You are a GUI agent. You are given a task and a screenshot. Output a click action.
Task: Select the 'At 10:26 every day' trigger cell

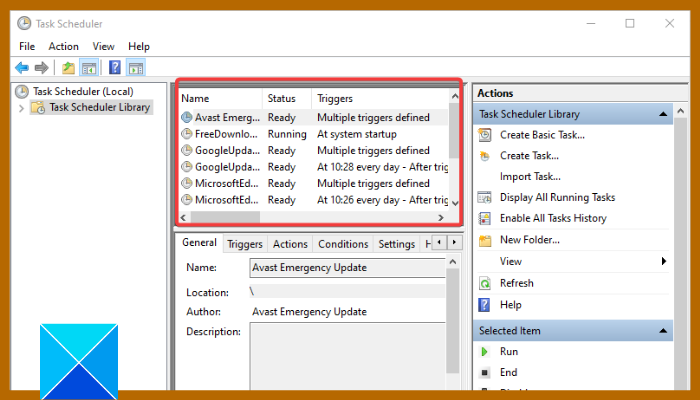click(x=382, y=200)
